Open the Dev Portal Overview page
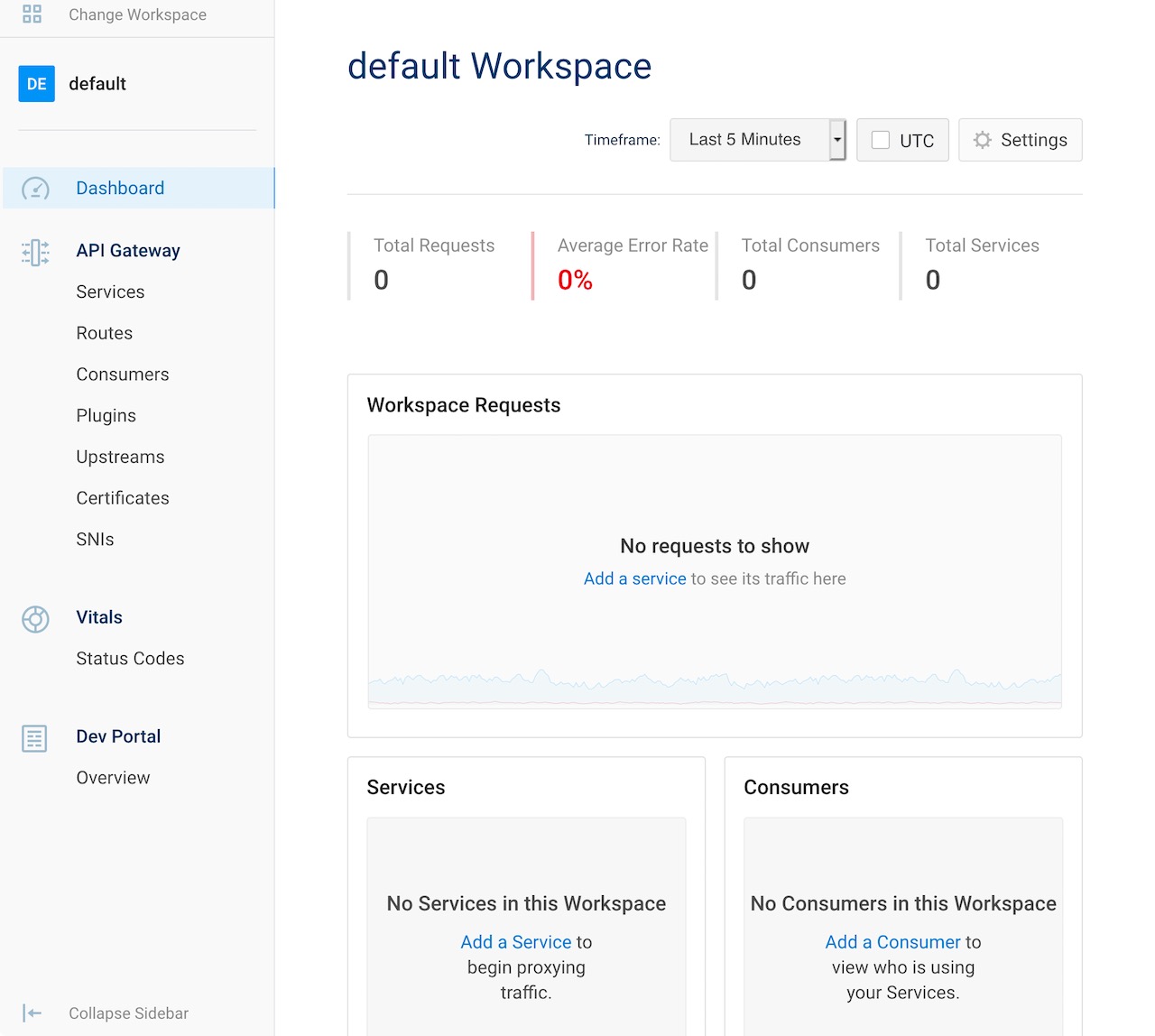The height and width of the screenshot is (1036, 1155). coord(113,778)
